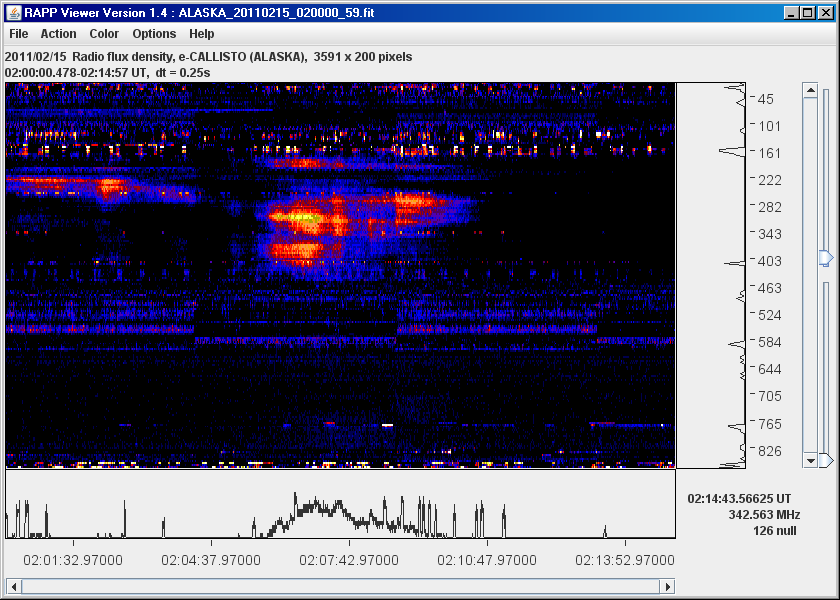Click frequency label 282
Viewport: 840px width, 600px height.
point(769,207)
